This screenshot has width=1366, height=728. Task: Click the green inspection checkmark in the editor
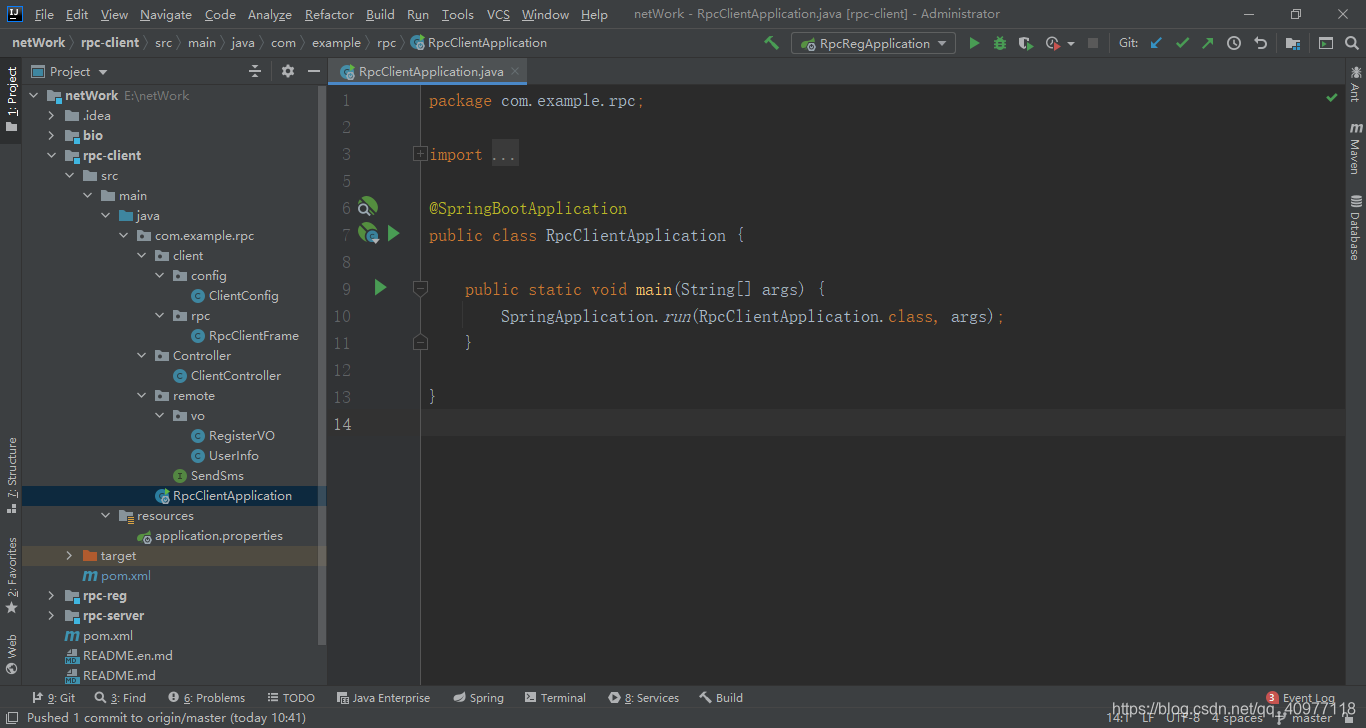1332,98
